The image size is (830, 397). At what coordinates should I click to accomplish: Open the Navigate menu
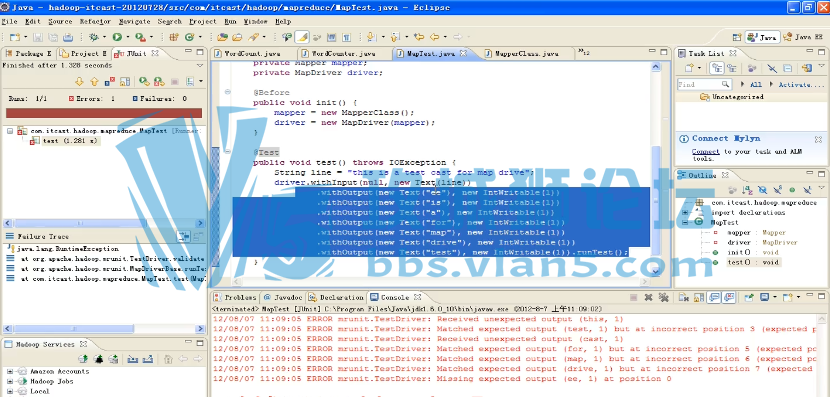pos(134,22)
